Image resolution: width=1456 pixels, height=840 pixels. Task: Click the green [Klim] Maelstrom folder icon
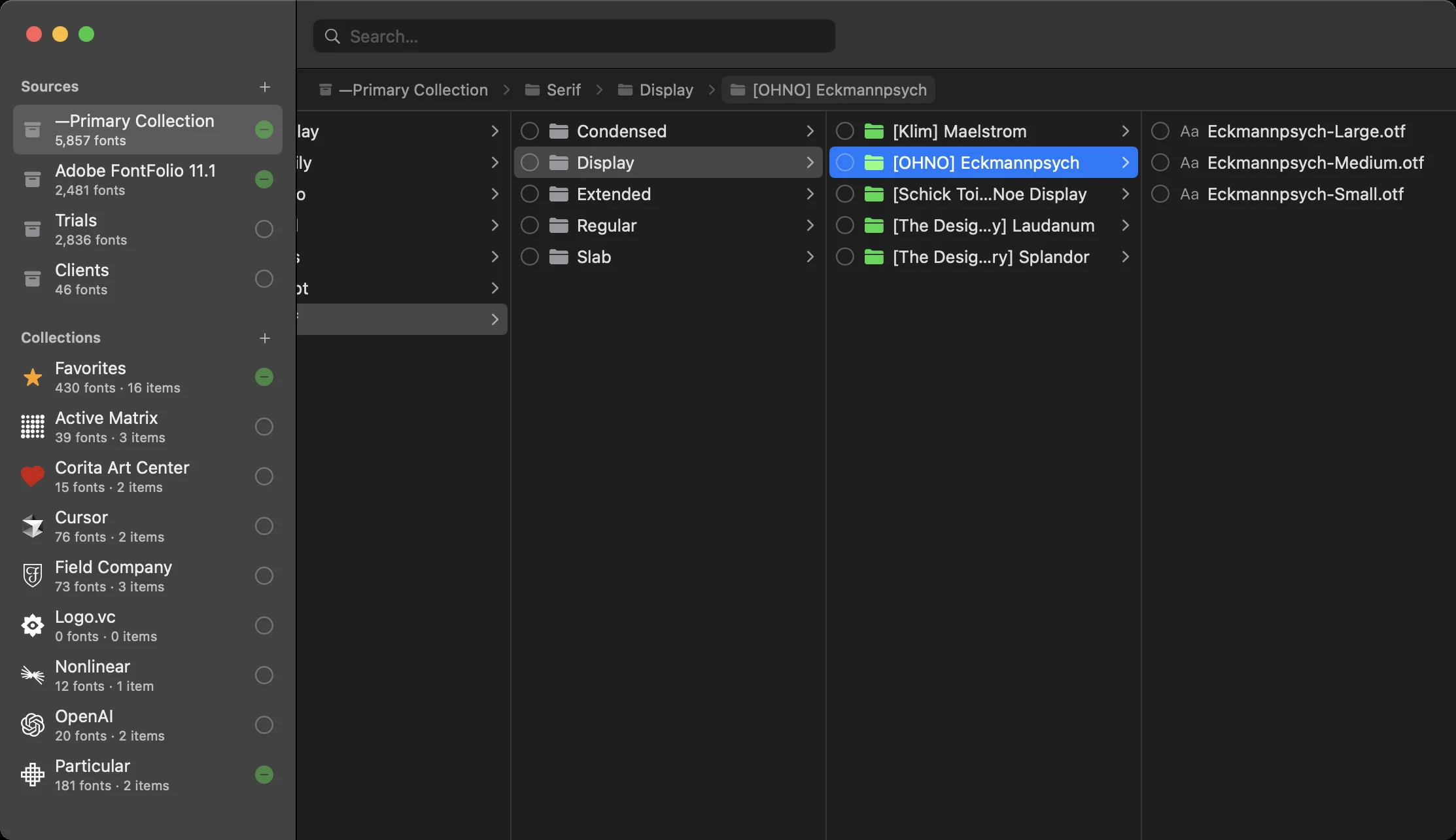(x=874, y=131)
